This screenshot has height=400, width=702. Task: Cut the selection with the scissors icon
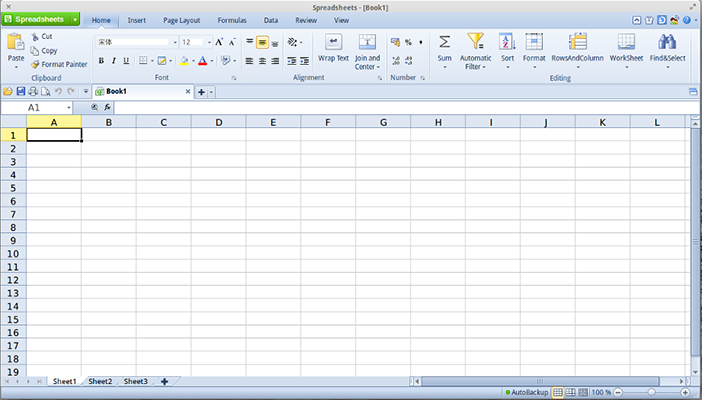click(35, 37)
